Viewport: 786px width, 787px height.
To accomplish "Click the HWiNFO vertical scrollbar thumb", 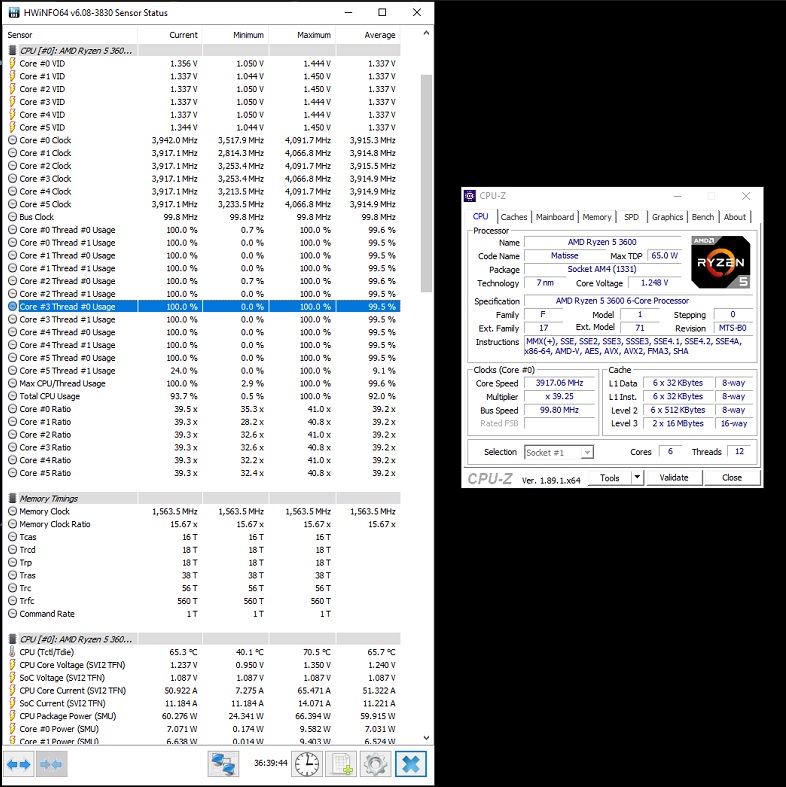I will (x=426, y=183).
